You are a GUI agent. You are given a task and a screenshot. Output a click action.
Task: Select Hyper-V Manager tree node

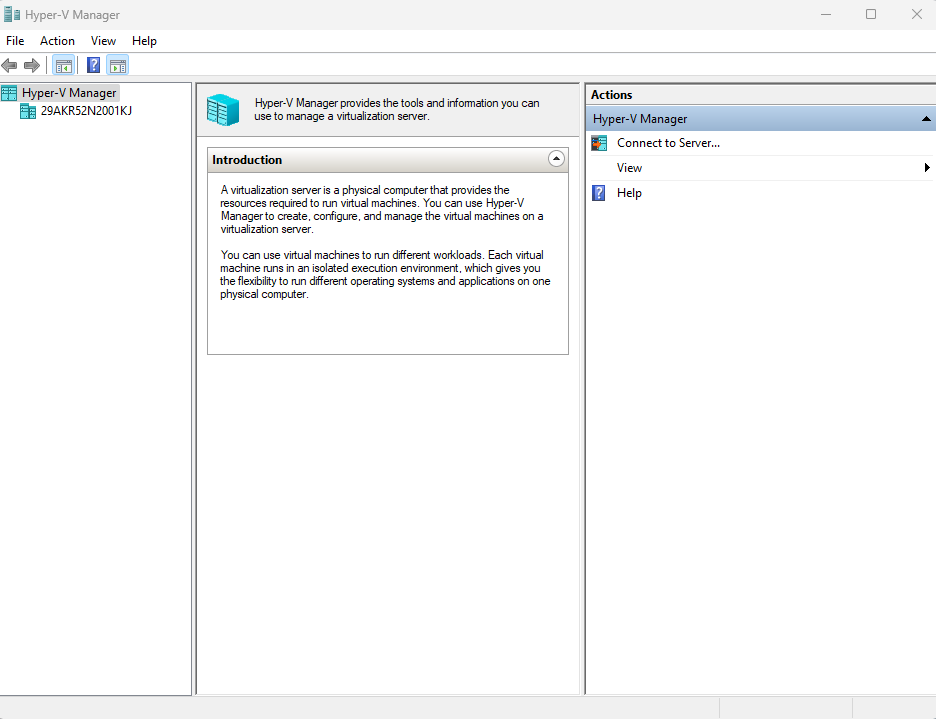pyautogui.click(x=69, y=93)
